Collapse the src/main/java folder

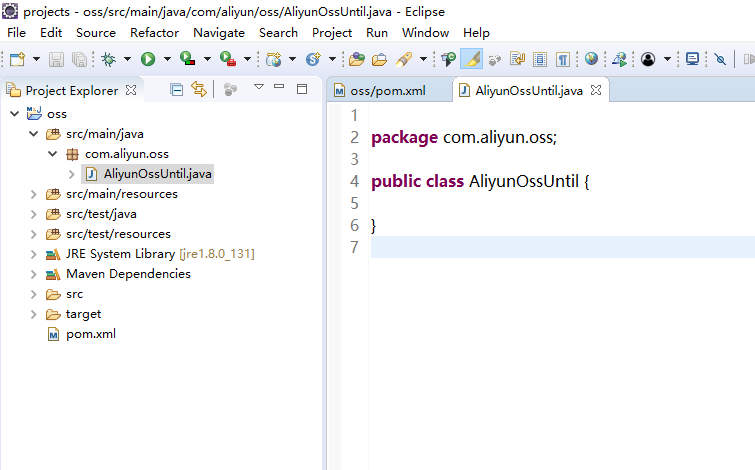(34, 134)
